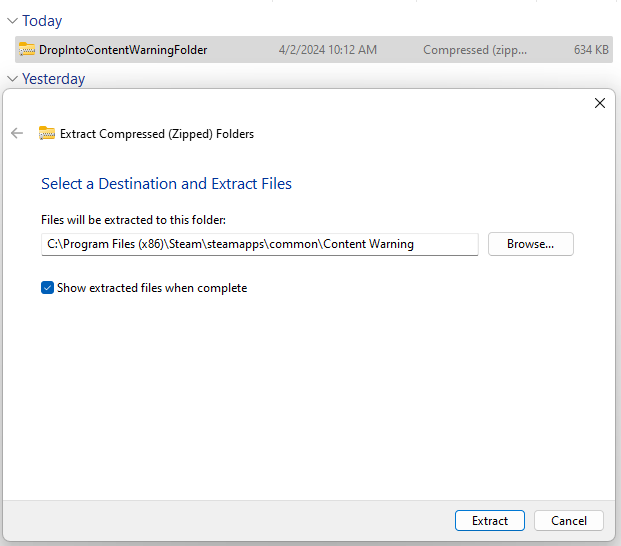621x546 pixels.
Task: Select the DropIntoContentWarningFolder file name
Action: tap(123, 50)
